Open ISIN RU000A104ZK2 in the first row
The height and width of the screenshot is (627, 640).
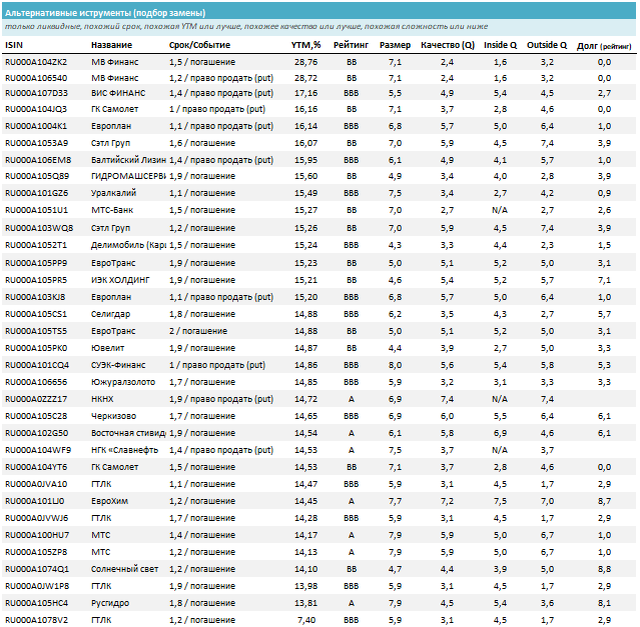click(36, 62)
